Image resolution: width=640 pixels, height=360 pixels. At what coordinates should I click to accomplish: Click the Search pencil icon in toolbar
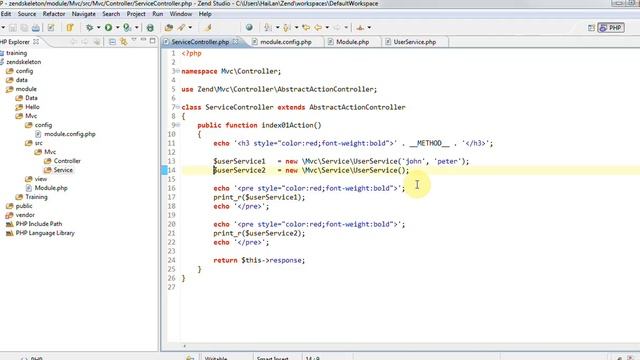tap(181, 28)
